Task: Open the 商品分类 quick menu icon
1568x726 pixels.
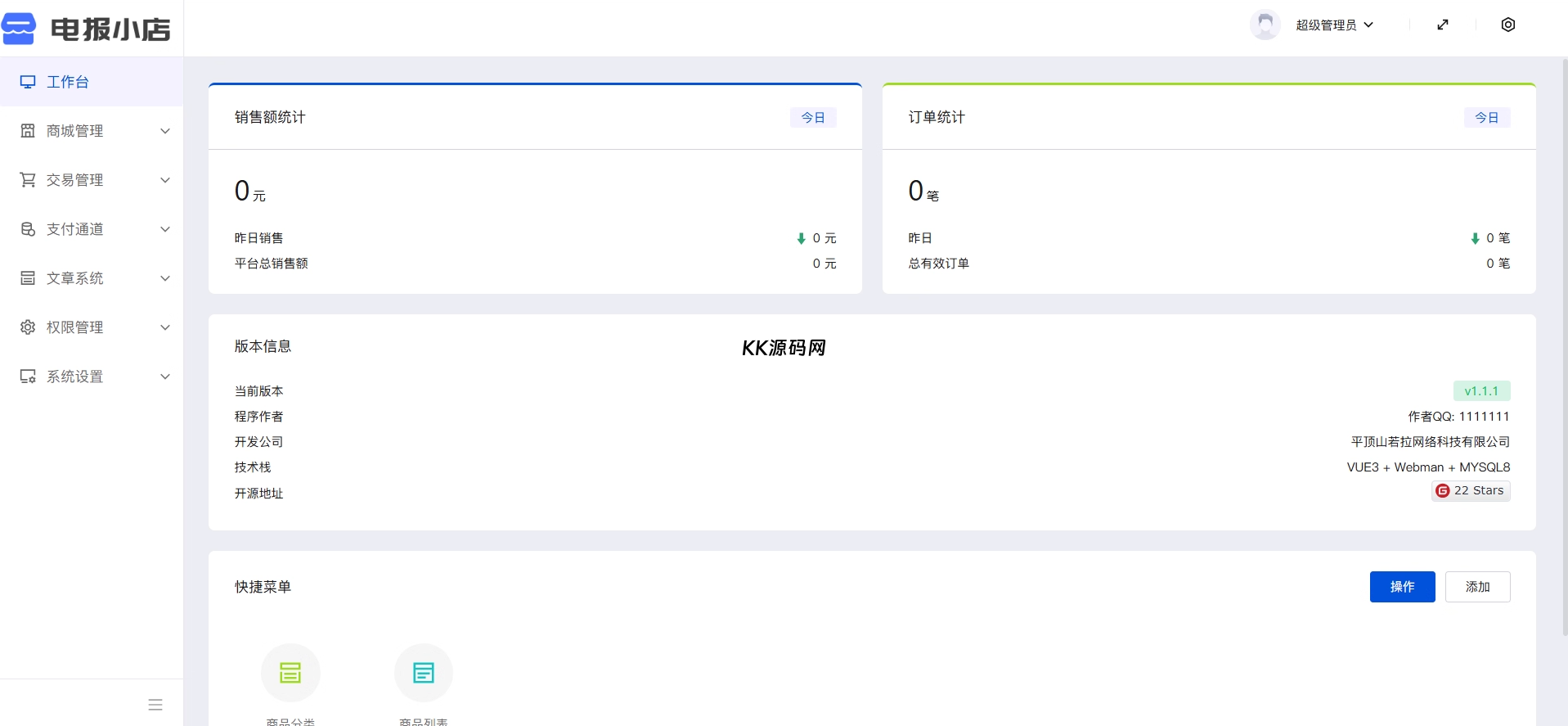Action: pos(290,673)
